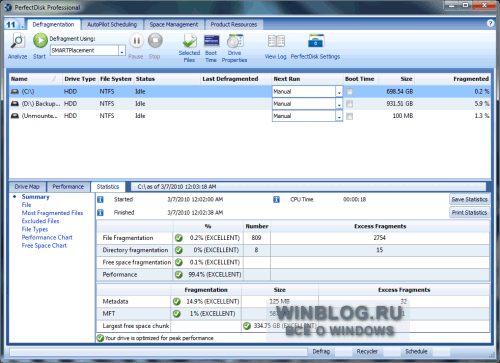The height and width of the screenshot is (363, 500).
Task: Switch to the Defragmentation tab
Action: click(x=53, y=24)
